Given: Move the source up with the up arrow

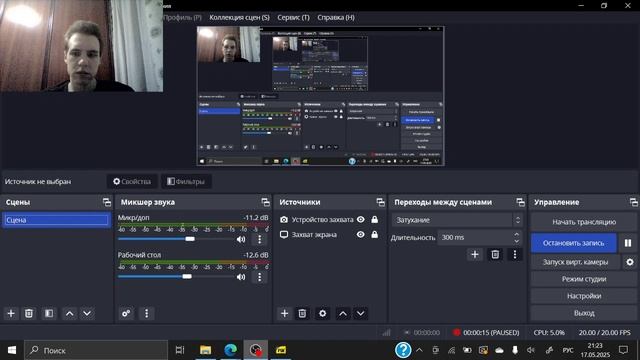Looking at the screenshot, I should coord(343,313).
